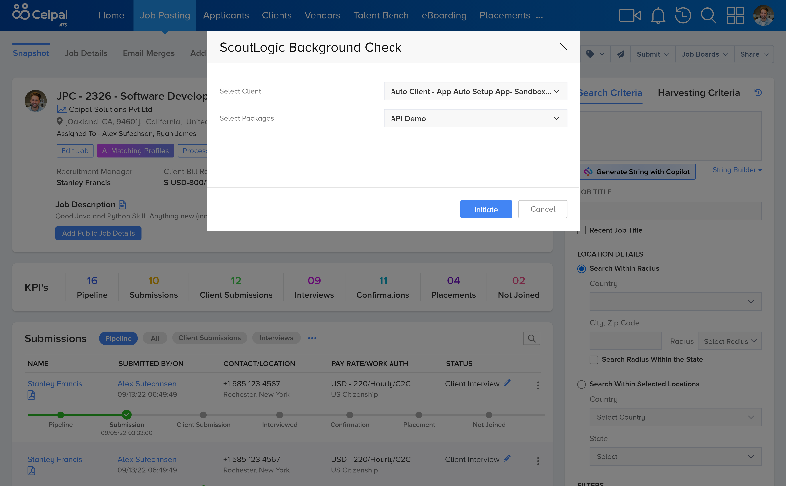786x486 pixels.
Task: Select Search Within Selected Locations radio
Action: (x=581, y=384)
